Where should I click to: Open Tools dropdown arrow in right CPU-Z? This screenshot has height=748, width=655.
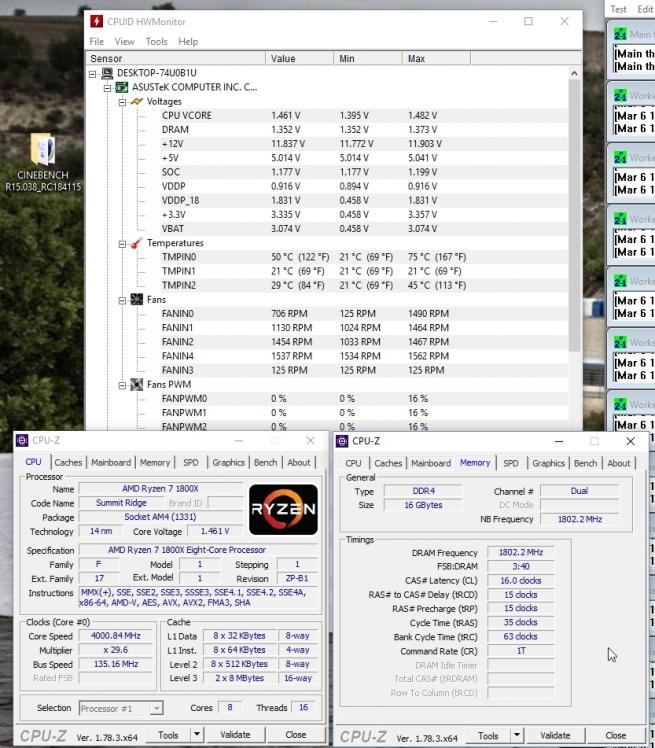tap(517, 735)
